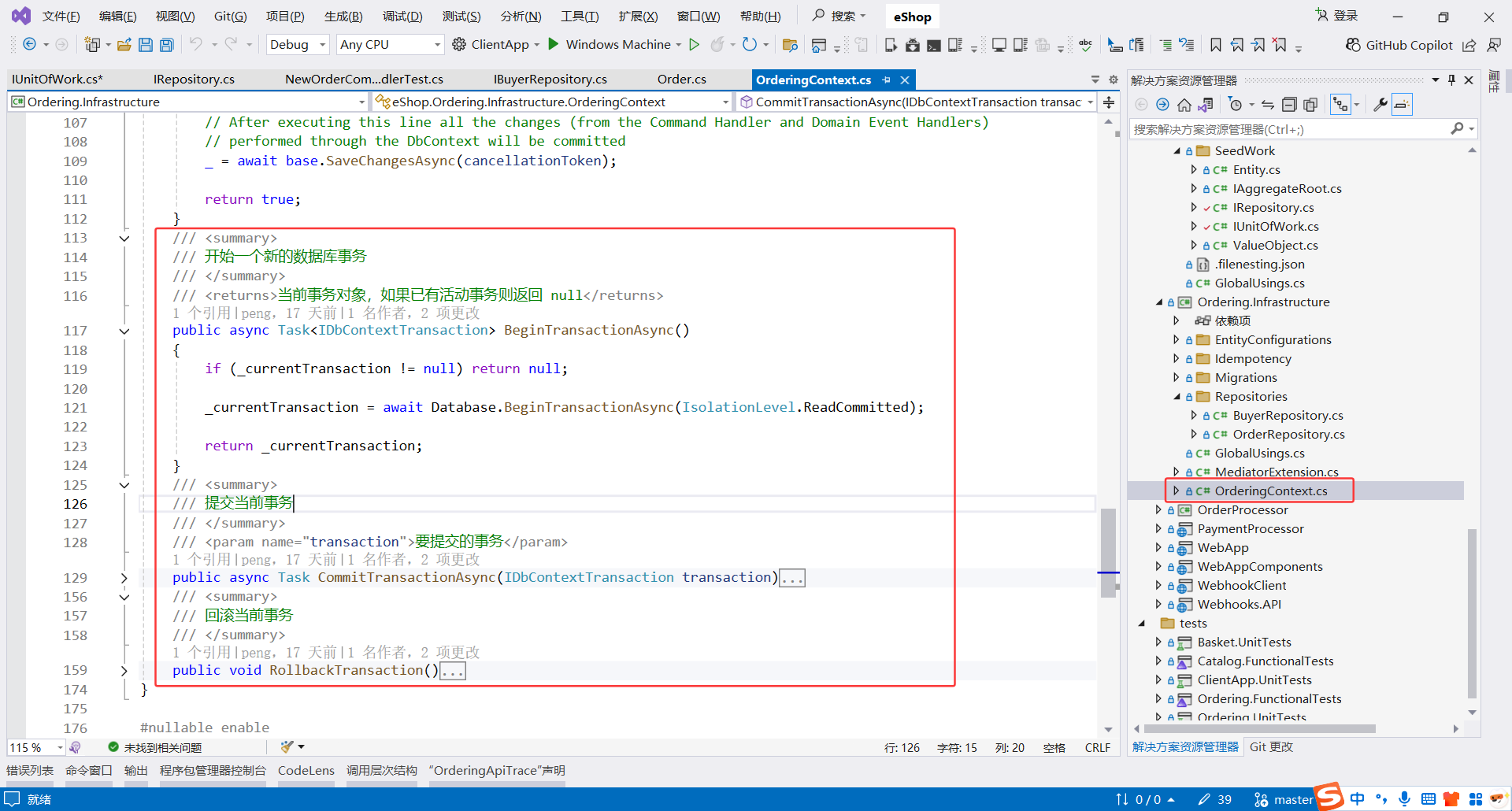Click the 搜索 search button in the title bar
Image resolution: width=1512 pixels, height=811 pixels.
point(840,16)
